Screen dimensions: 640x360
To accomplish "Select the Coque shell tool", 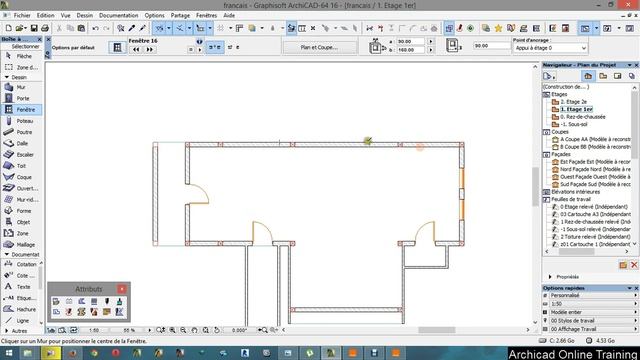I will click(21, 177).
